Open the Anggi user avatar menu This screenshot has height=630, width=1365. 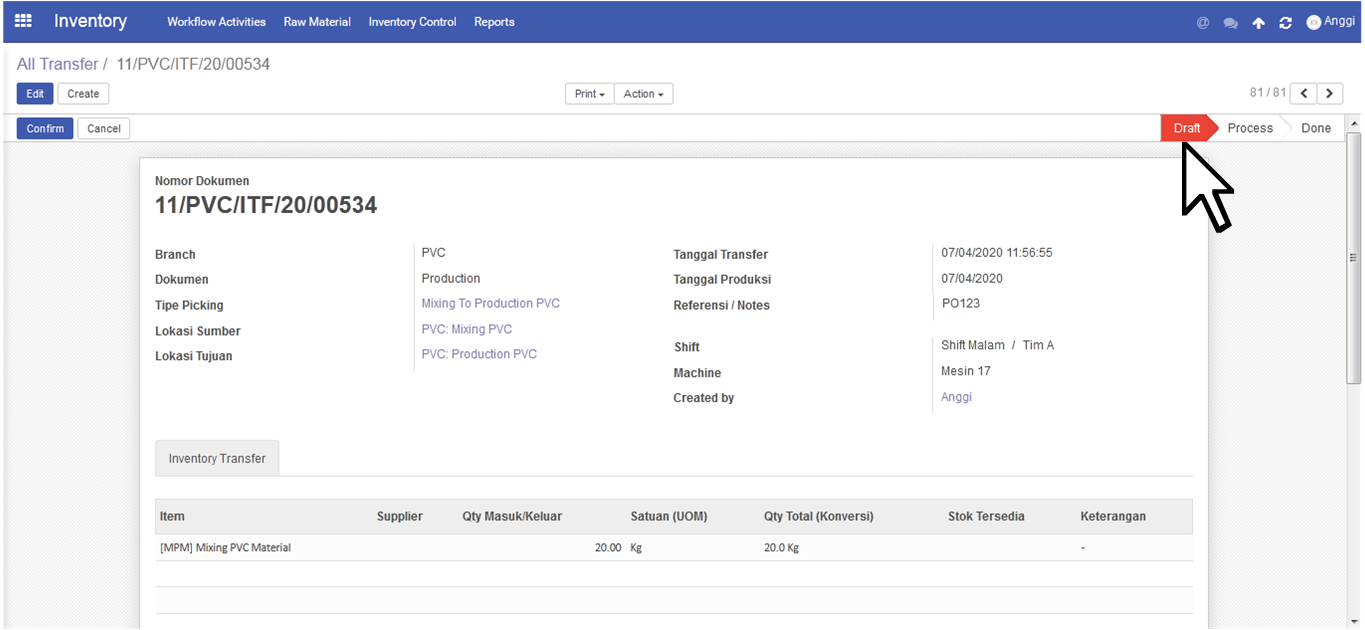[1330, 21]
